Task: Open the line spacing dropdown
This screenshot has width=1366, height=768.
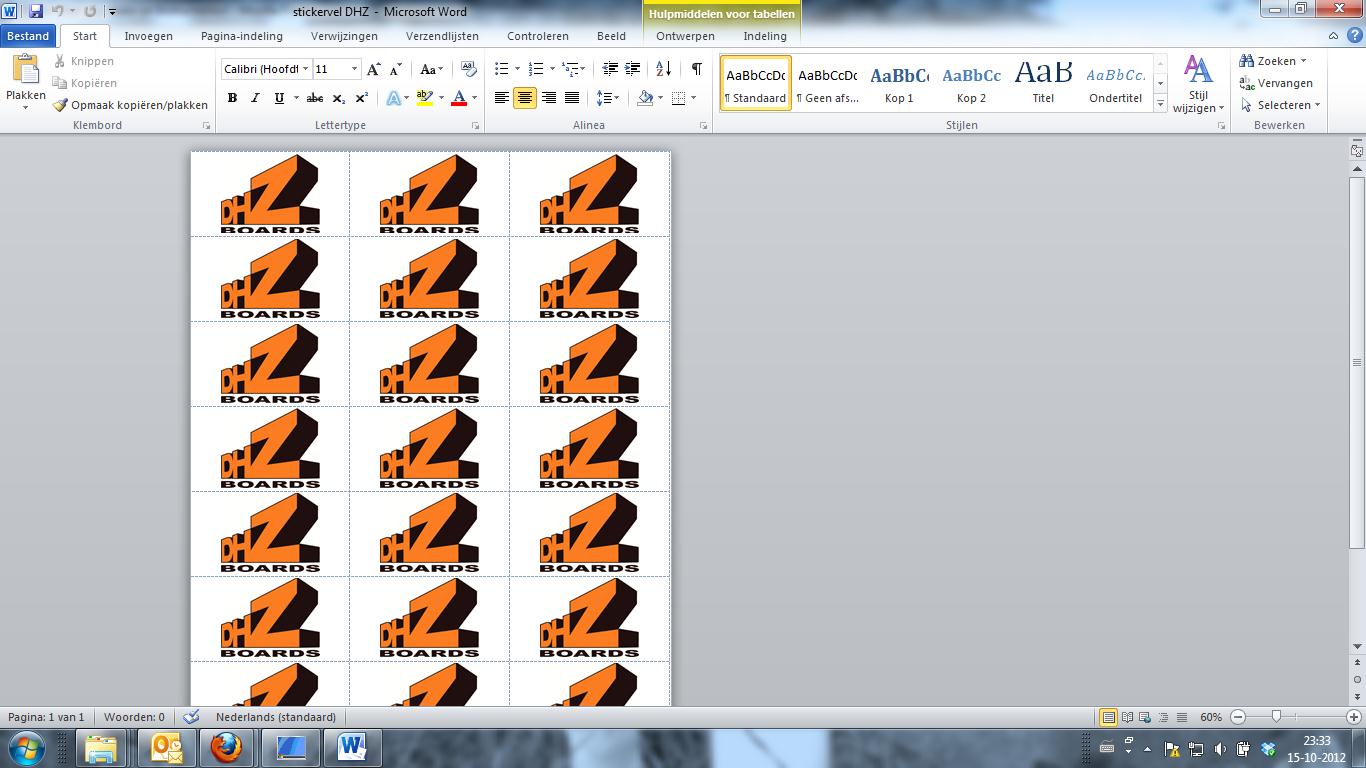Action: click(608, 98)
